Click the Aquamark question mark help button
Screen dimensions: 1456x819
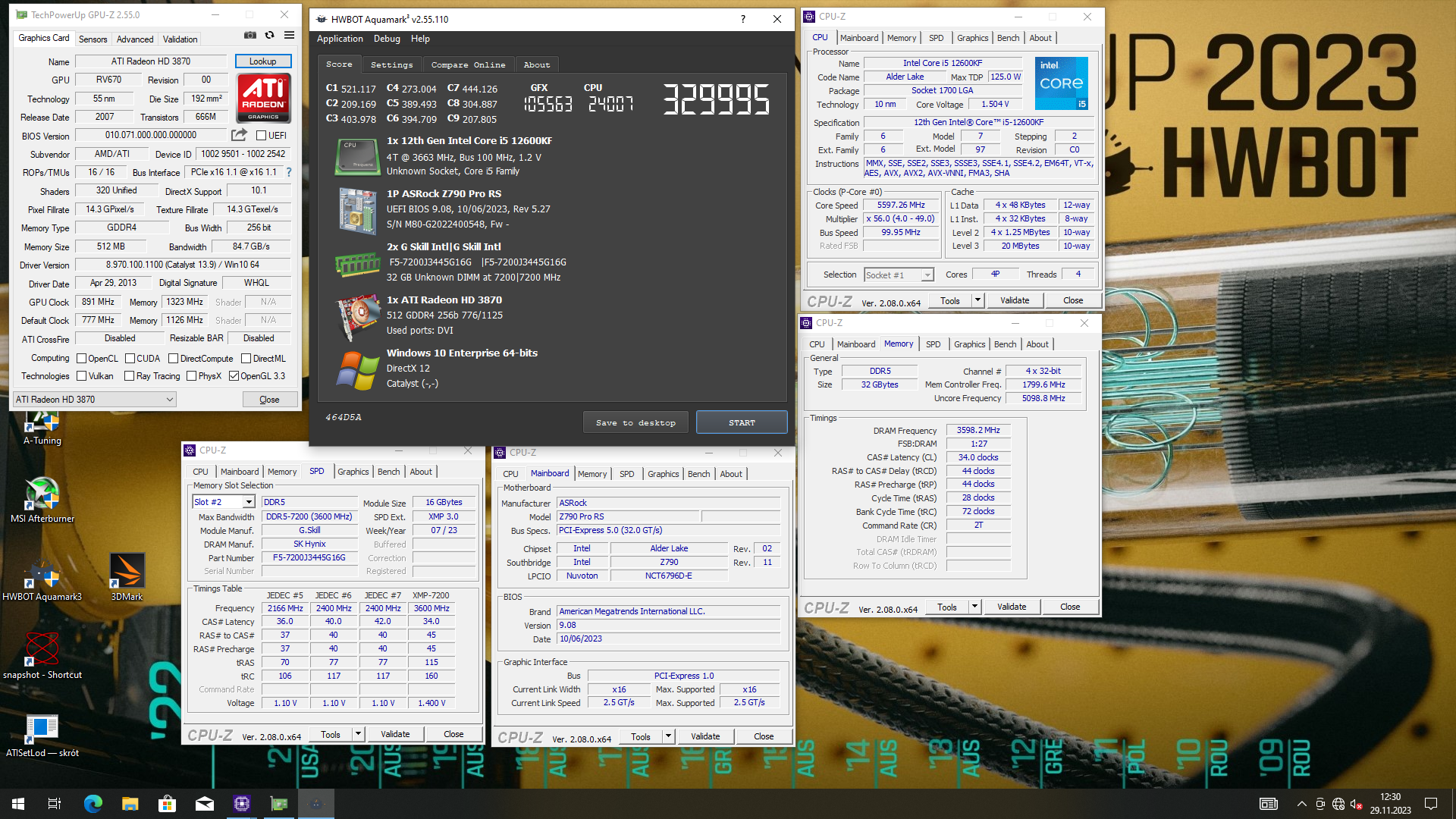pos(742,19)
